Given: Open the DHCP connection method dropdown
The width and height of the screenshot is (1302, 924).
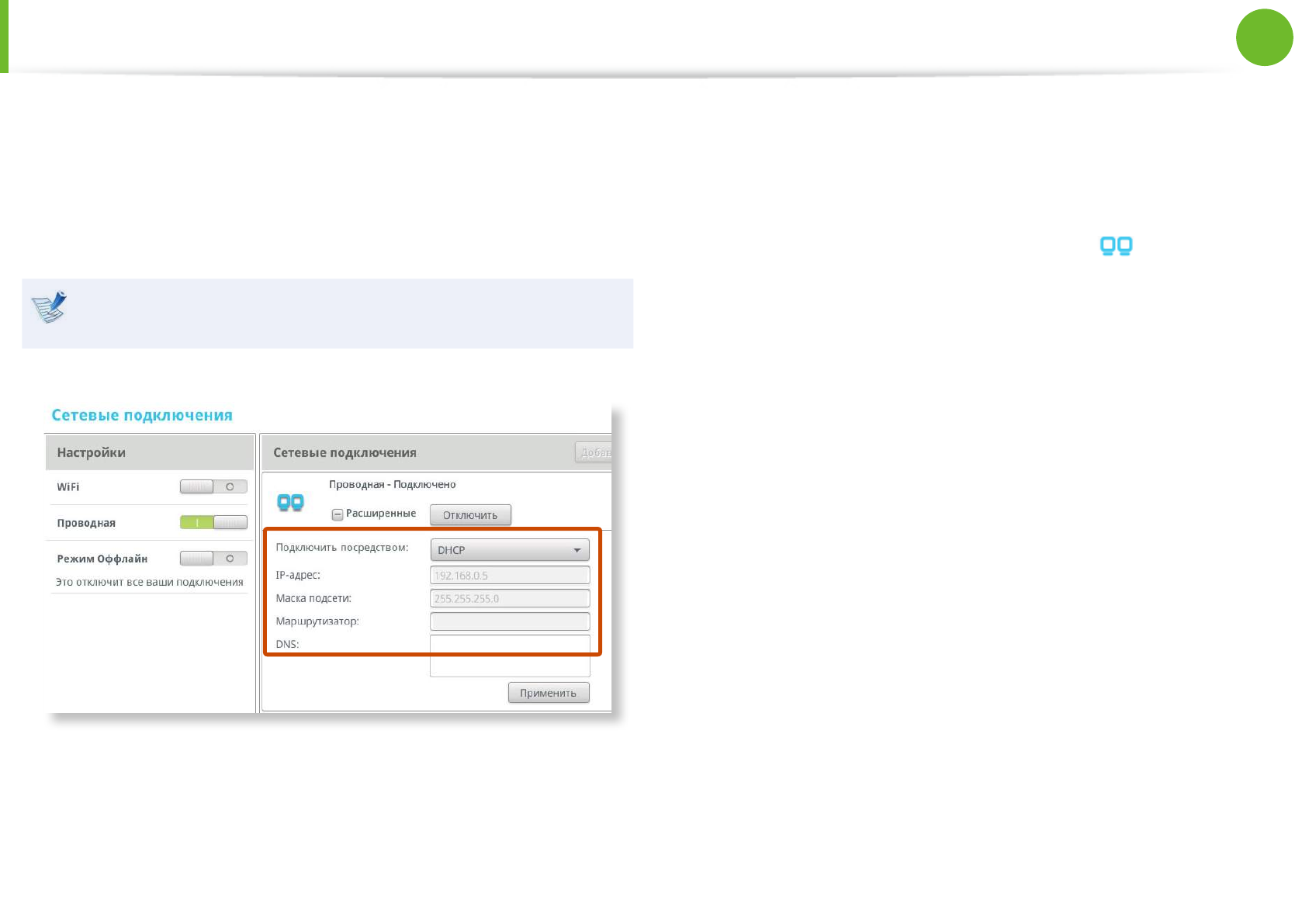Looking at the screenshot, I should (509, 550).
